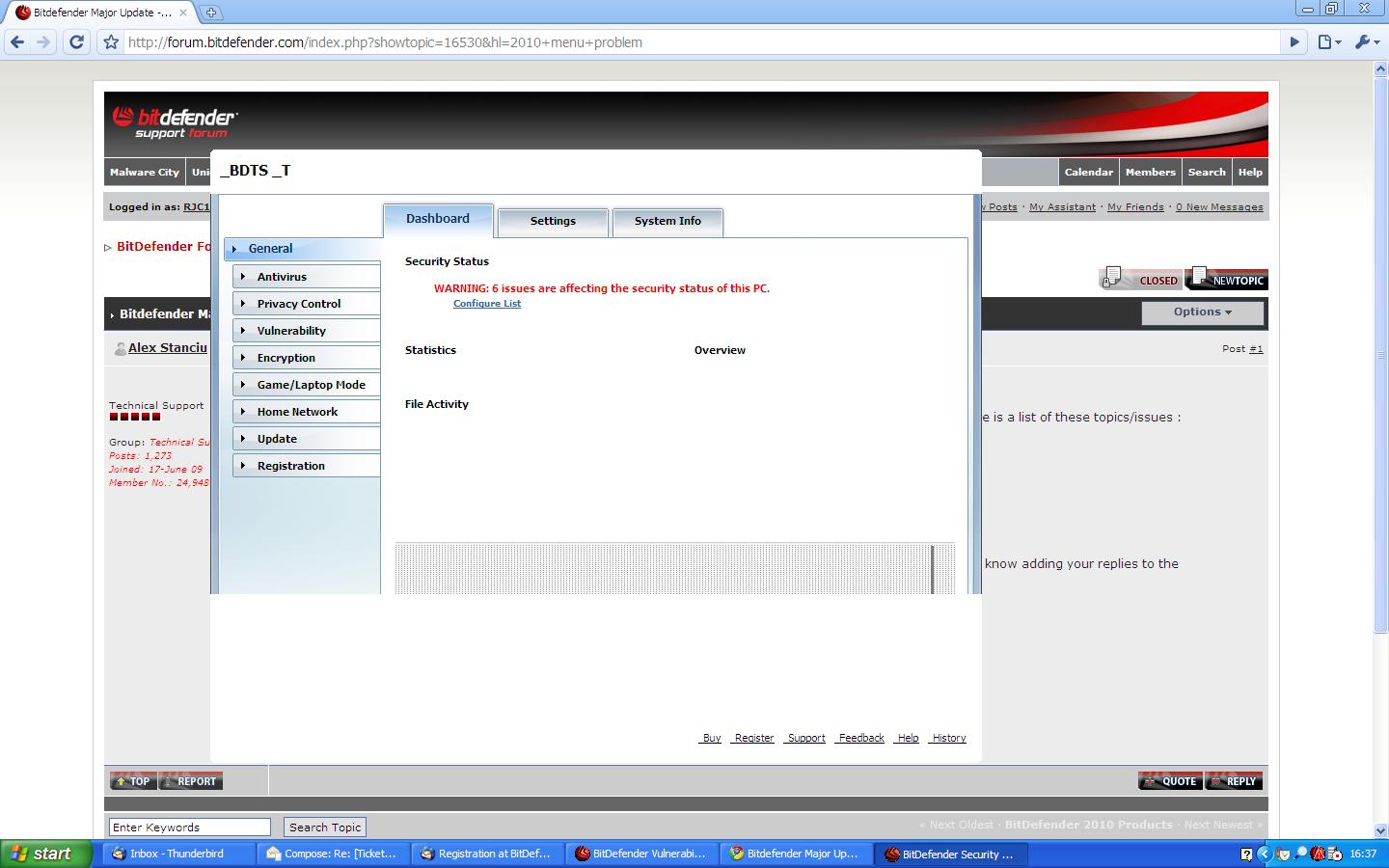Open the Windows security shield tray icon

click(x=1283, y=854)
